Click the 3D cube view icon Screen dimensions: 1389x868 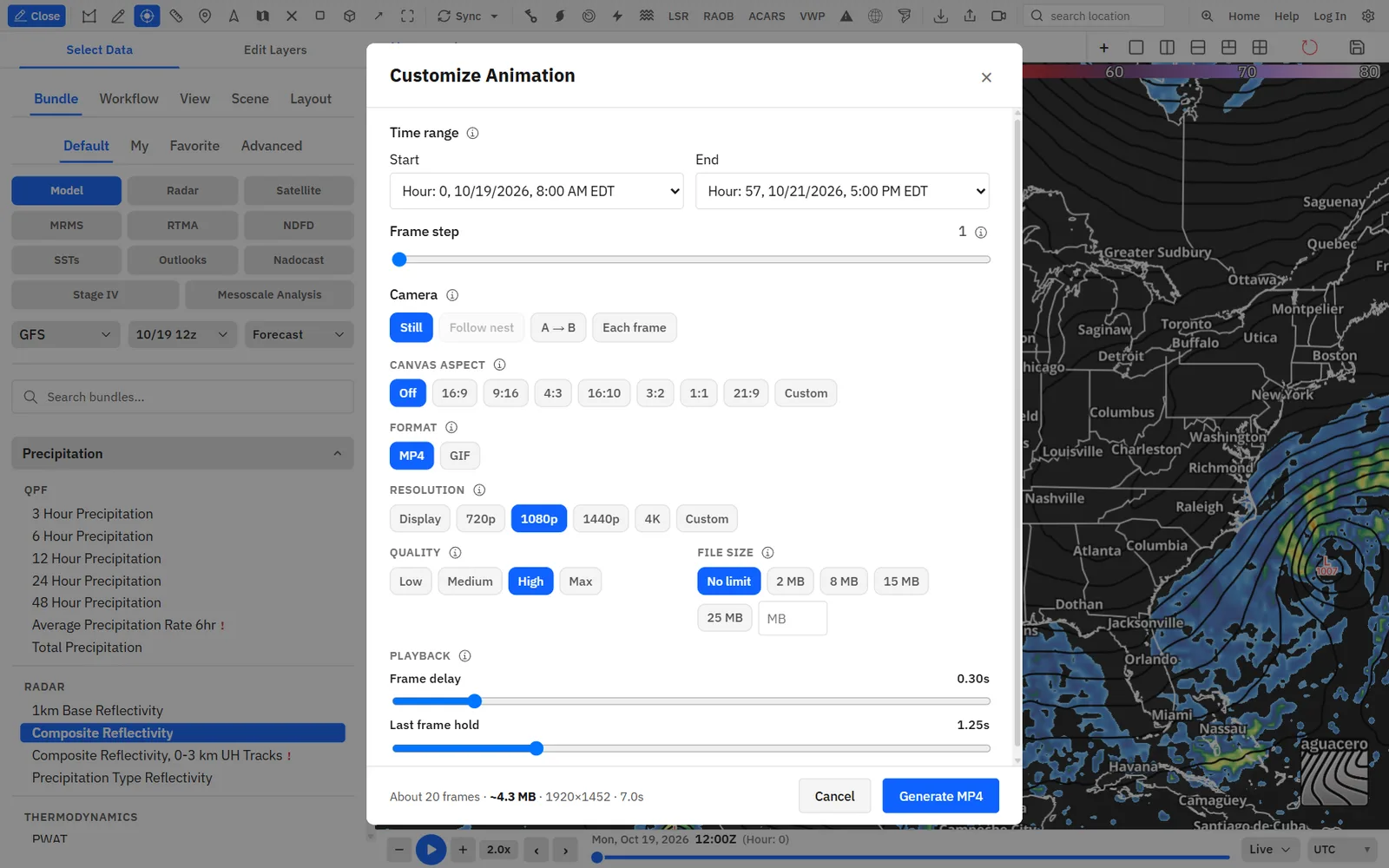(x=349, y=16)
